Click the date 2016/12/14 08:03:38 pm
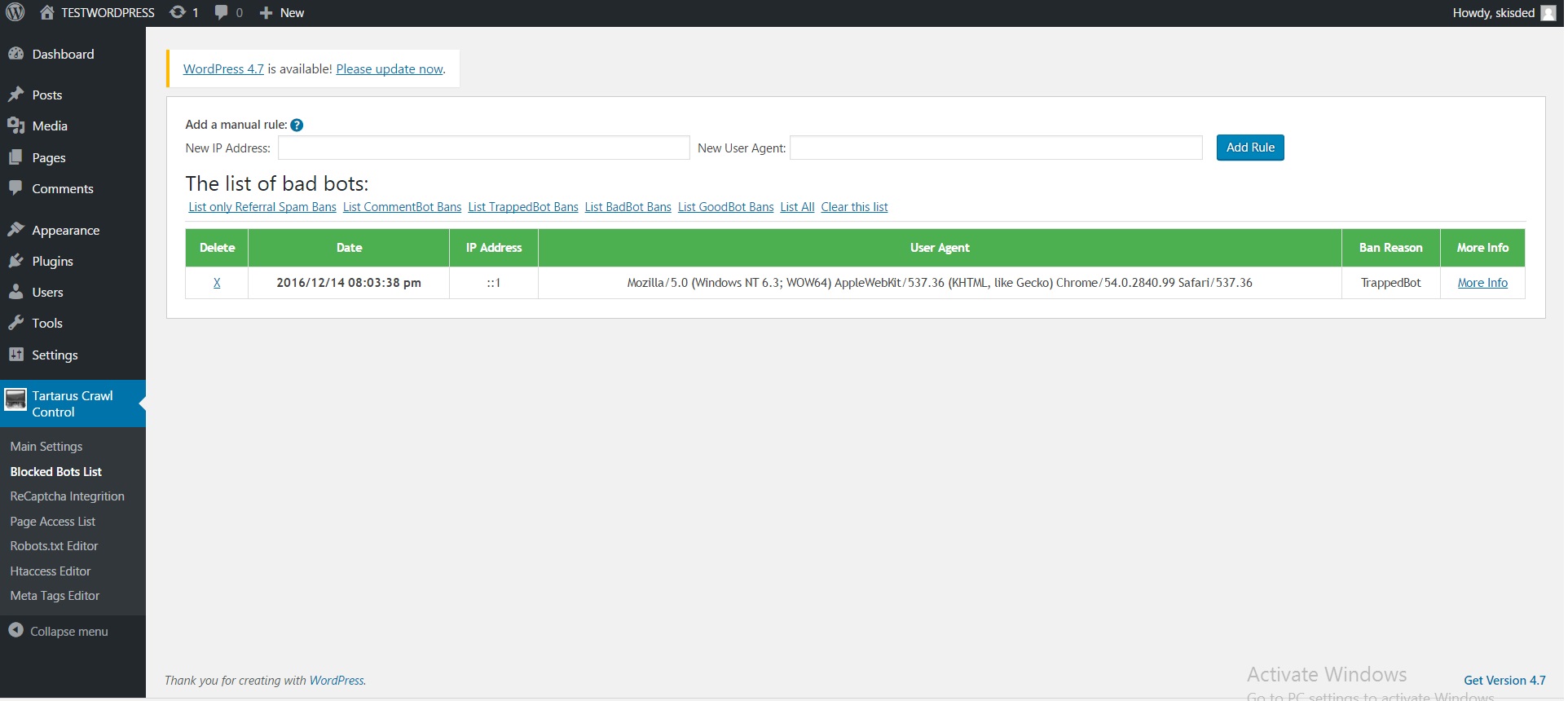 pos(349,283)
